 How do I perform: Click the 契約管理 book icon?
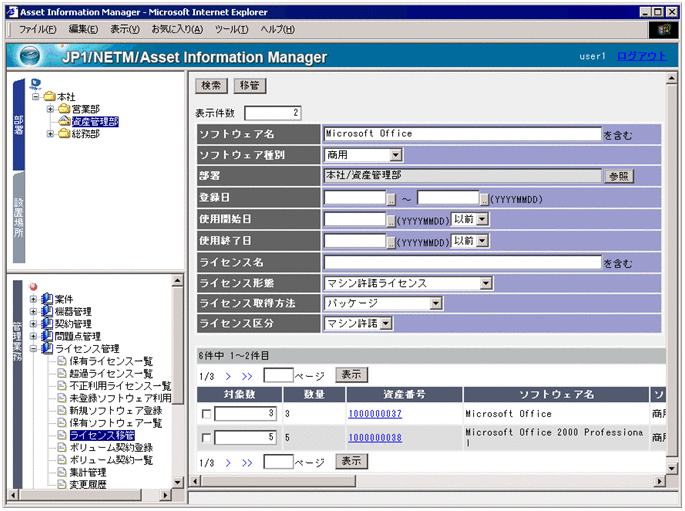coord(47,324)
